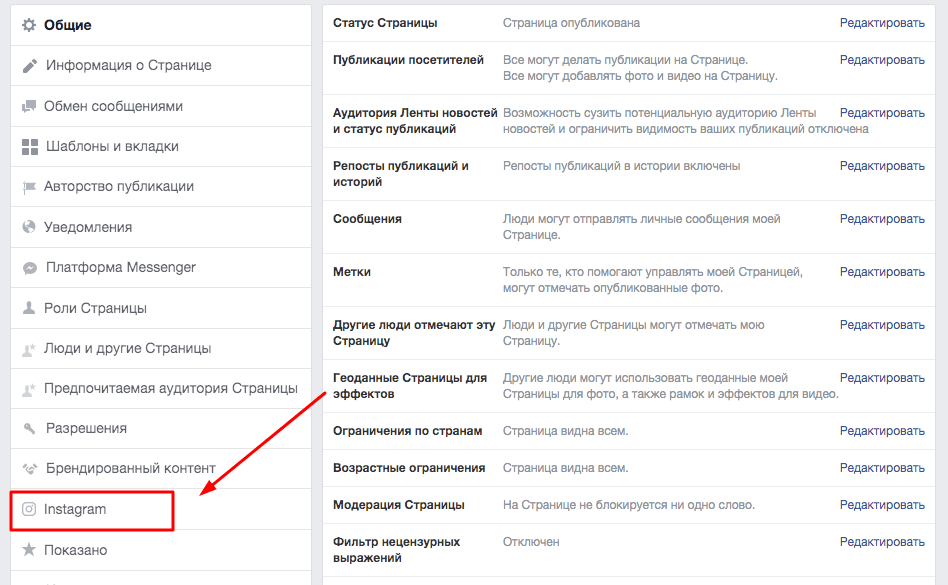Select Предпочитаемая аудитория Страницы in sidebar
Image resolution: width=948 pixels, height=585 pixels.
click(170, 388)
